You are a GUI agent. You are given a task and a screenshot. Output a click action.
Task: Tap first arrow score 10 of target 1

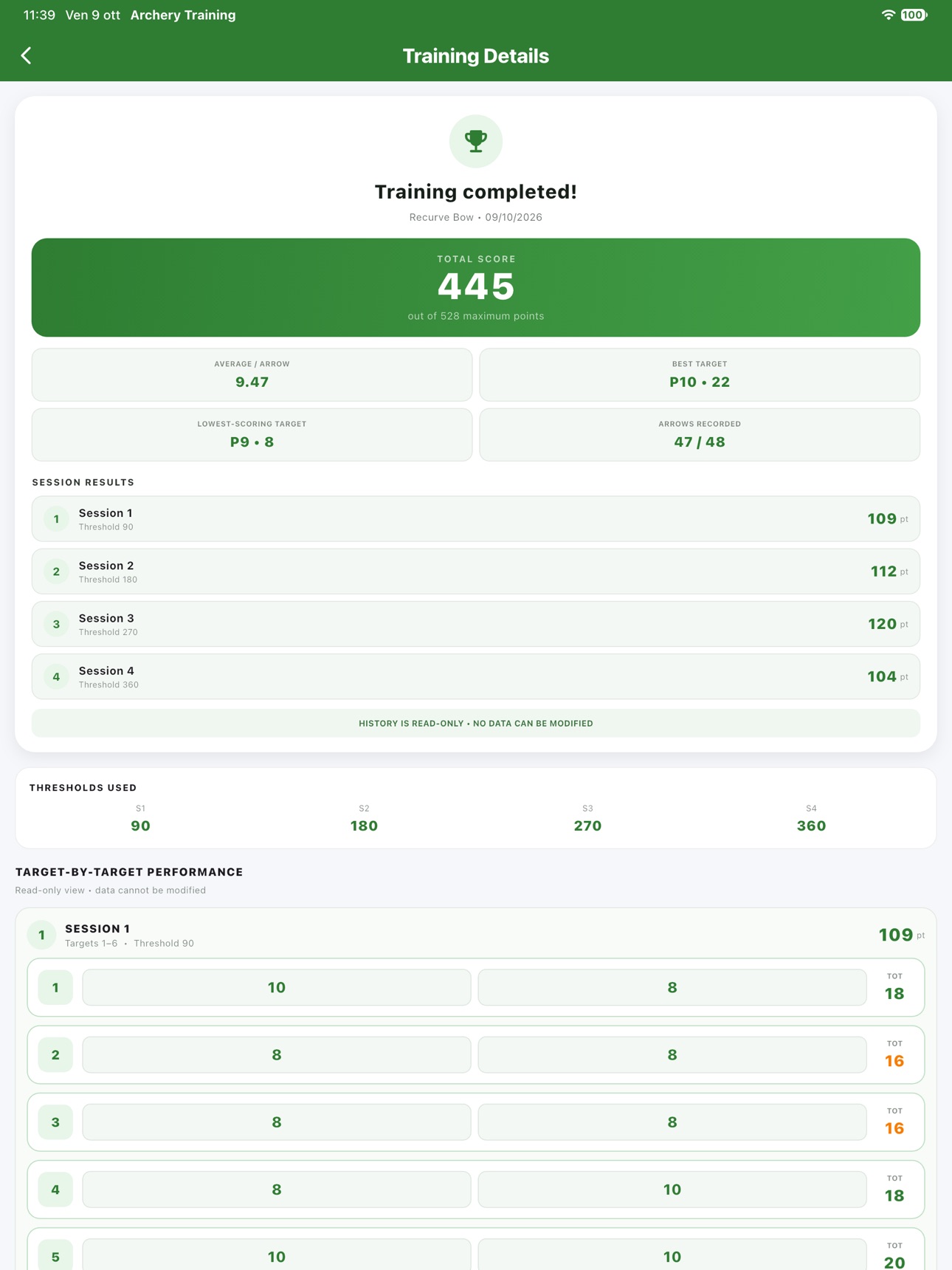point(277,987)
